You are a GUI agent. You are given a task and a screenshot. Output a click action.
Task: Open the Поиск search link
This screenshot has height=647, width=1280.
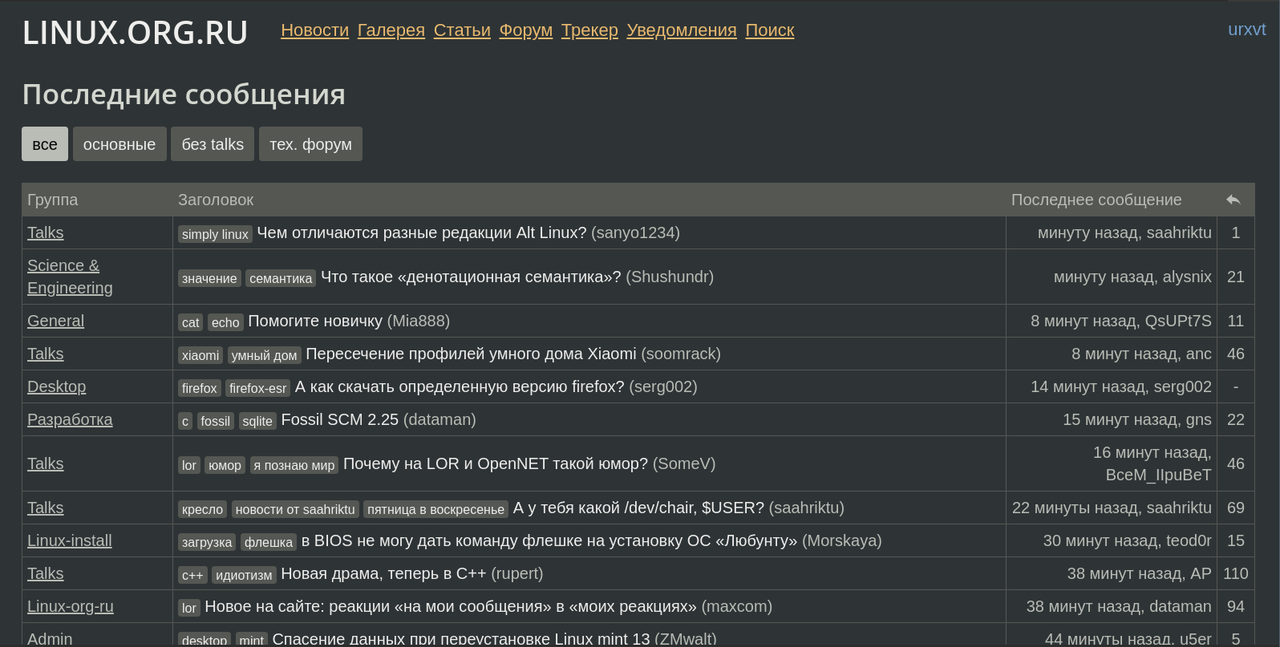point(770,30)
